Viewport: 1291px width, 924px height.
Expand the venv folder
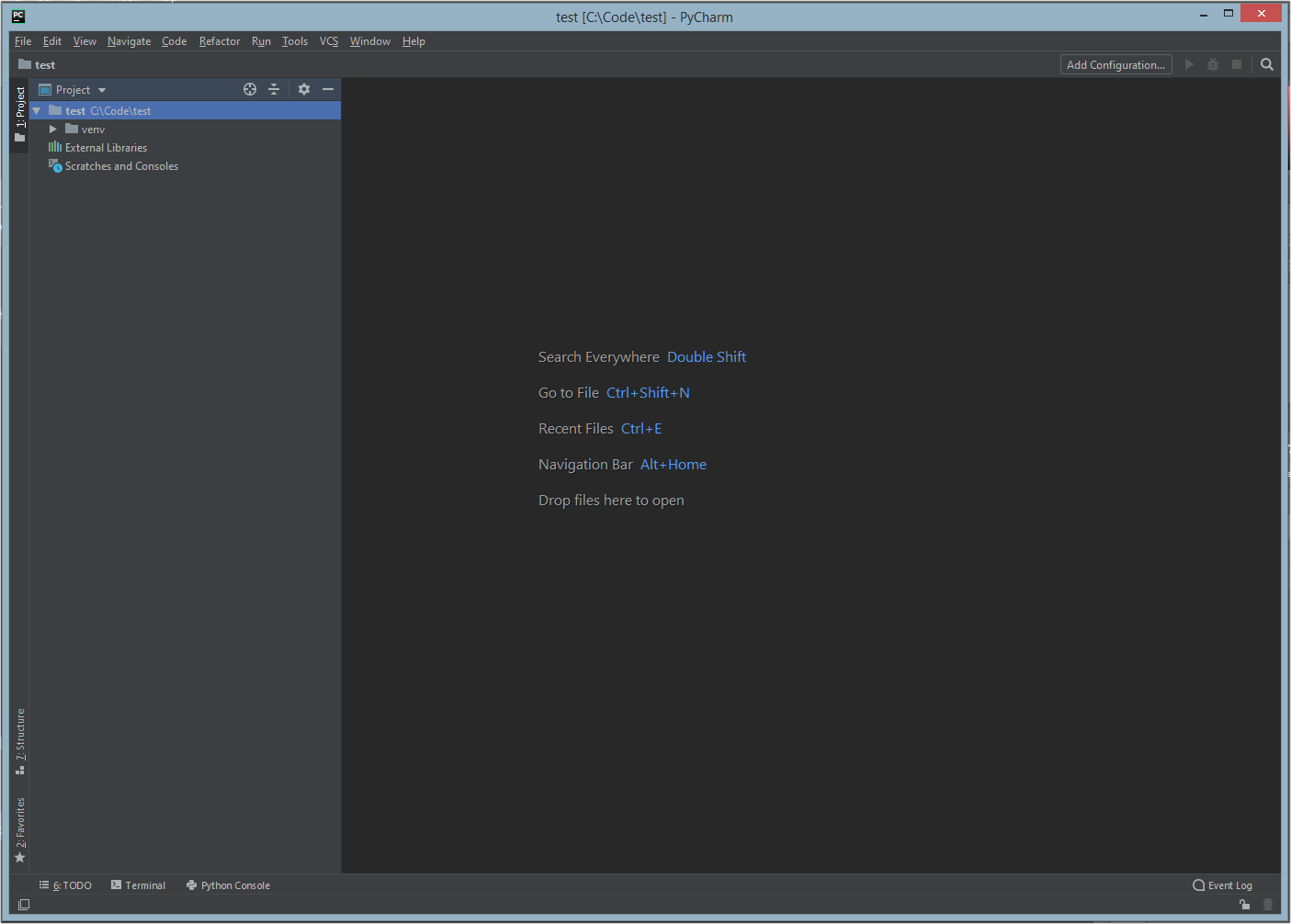pyautogui.click(x=52, y=129)
